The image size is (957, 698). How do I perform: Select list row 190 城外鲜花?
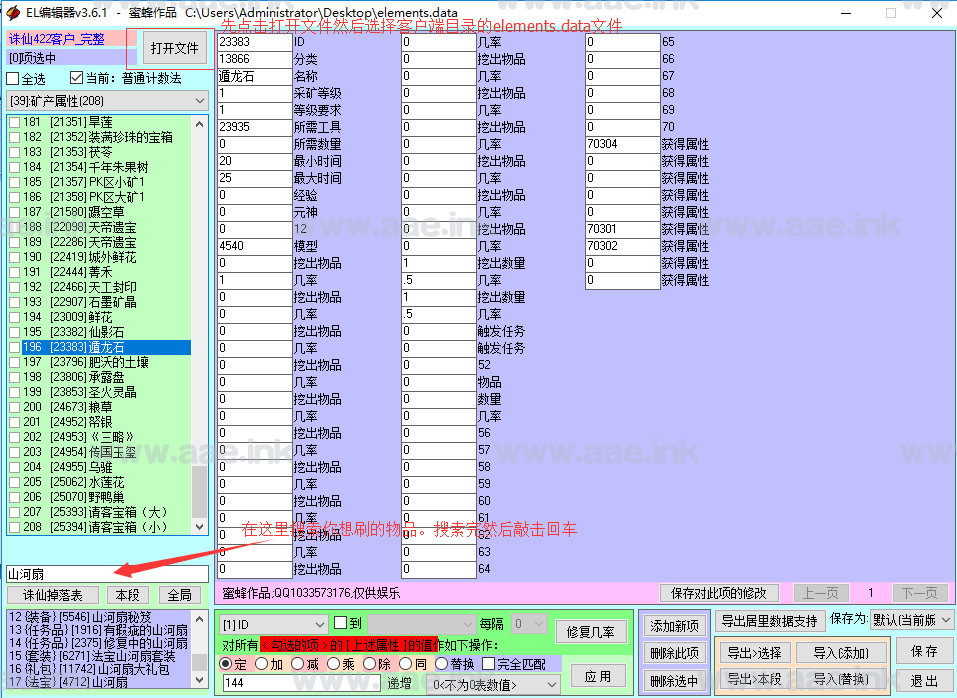point(106,257)
